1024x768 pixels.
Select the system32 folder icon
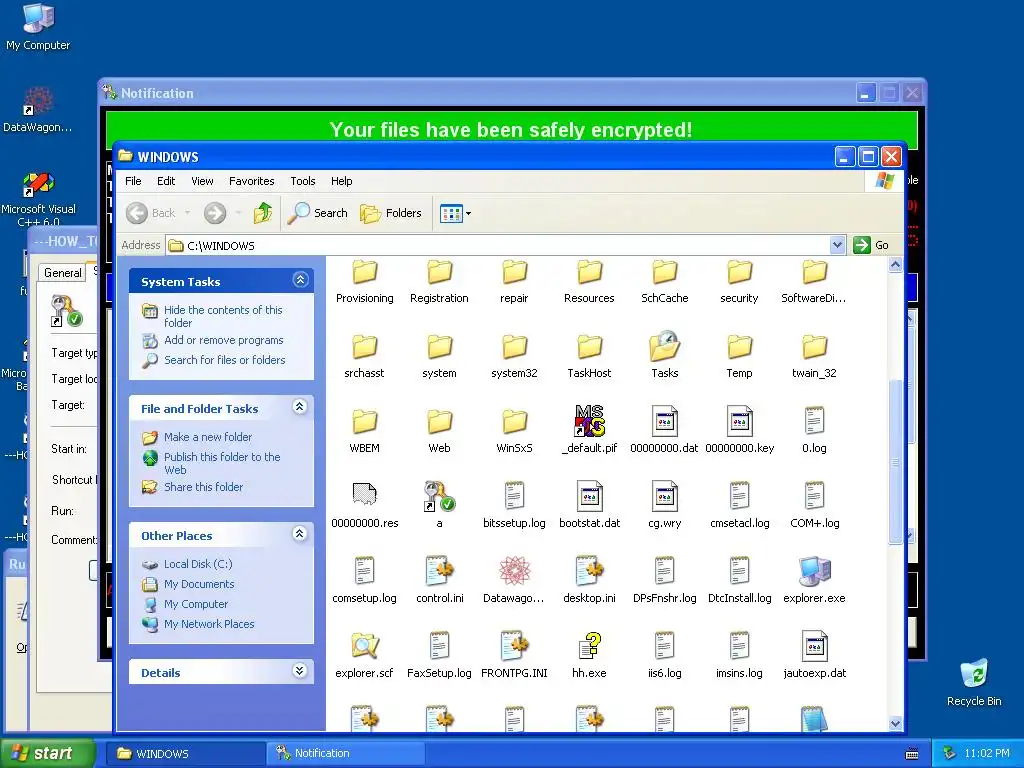[x=514, y=347]
